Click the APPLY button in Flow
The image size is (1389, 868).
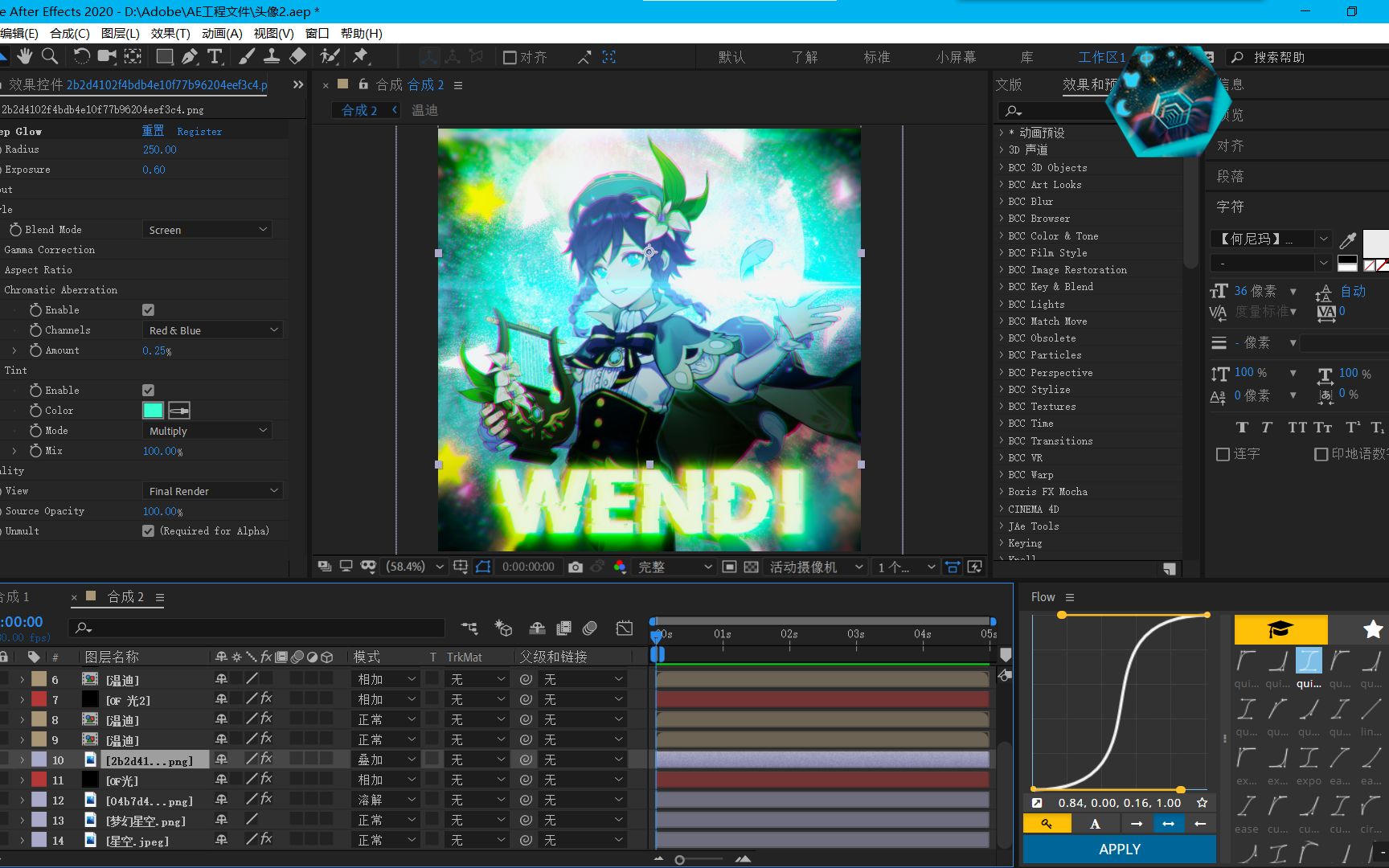pos(1120,849)
